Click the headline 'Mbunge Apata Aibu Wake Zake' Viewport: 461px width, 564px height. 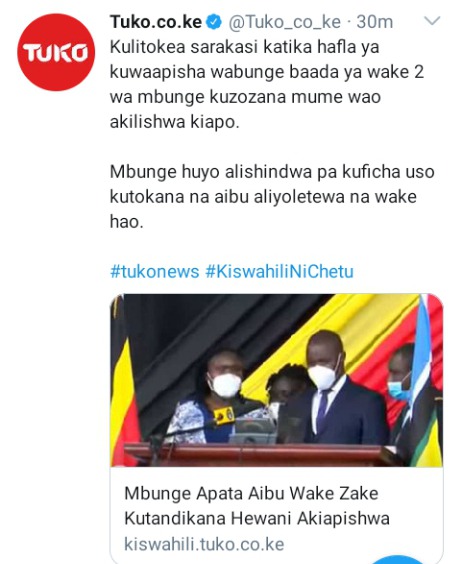(x=251, y=494)
